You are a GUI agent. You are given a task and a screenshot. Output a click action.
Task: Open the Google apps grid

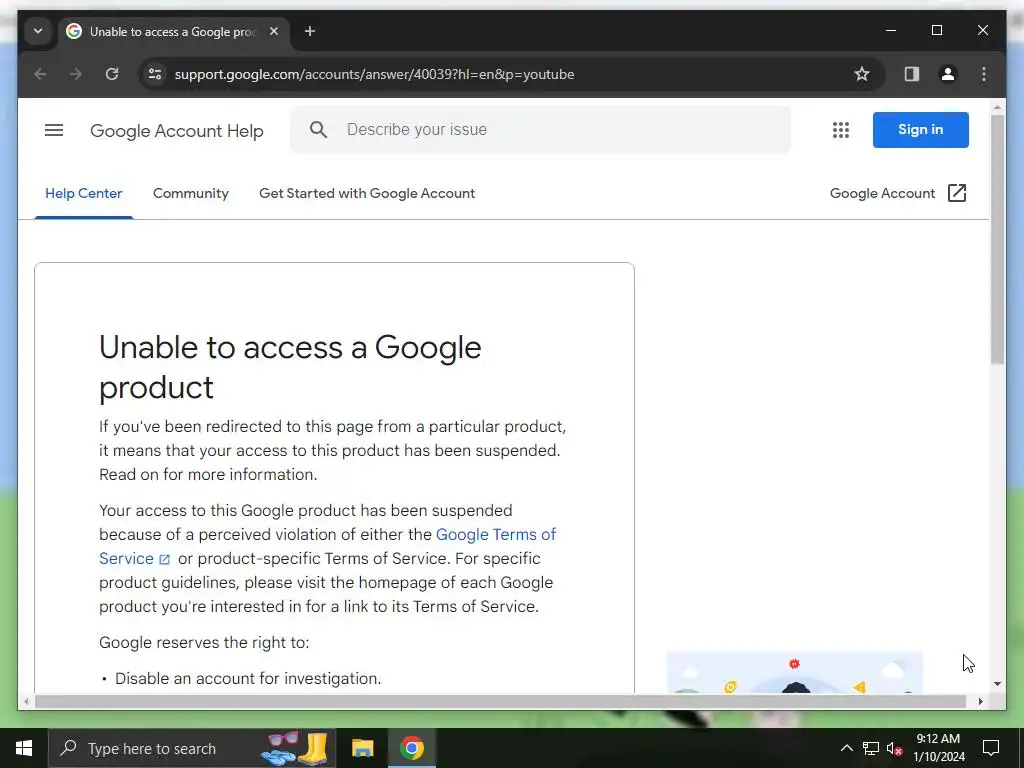click(x=840, y=130)
